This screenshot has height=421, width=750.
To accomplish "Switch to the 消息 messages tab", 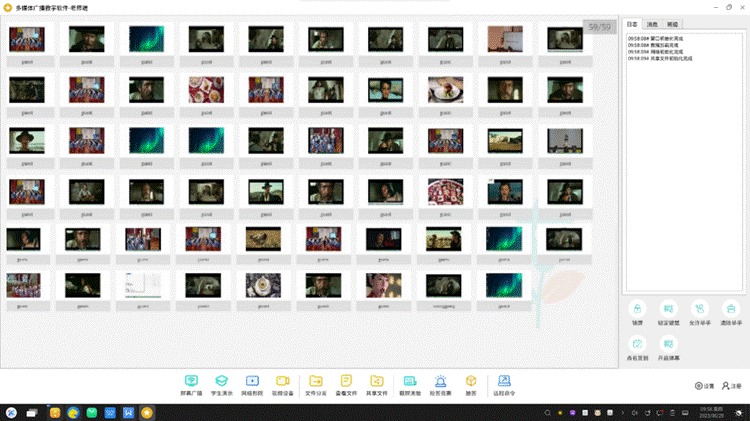I will pos(652,23).
